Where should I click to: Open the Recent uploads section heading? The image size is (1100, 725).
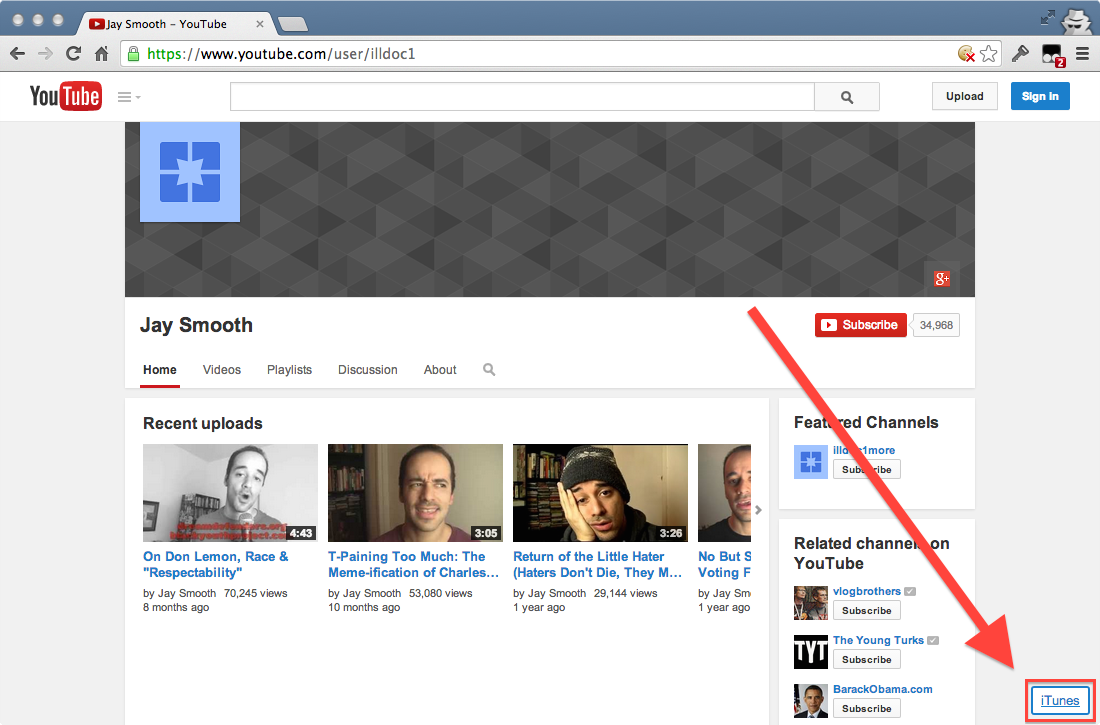(x=203, y=423)
